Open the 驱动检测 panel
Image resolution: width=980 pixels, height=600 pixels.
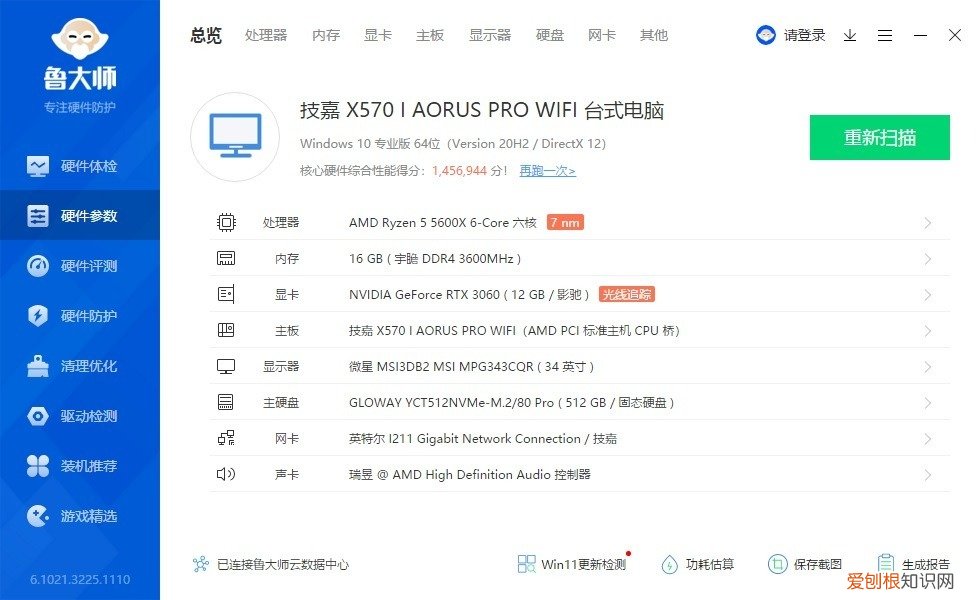pos(80,416)
